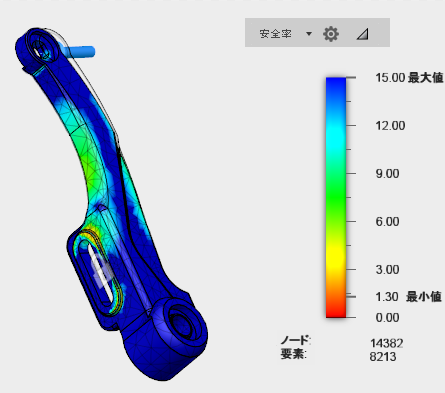The image size is (445, 393).
Task: Select the 安全率 label in legend toolbar
Action: pos(275,34)
